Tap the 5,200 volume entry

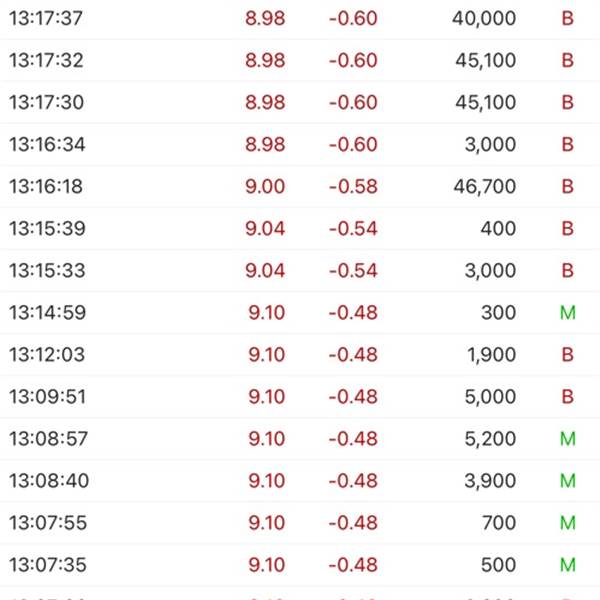tap(490, 438)
